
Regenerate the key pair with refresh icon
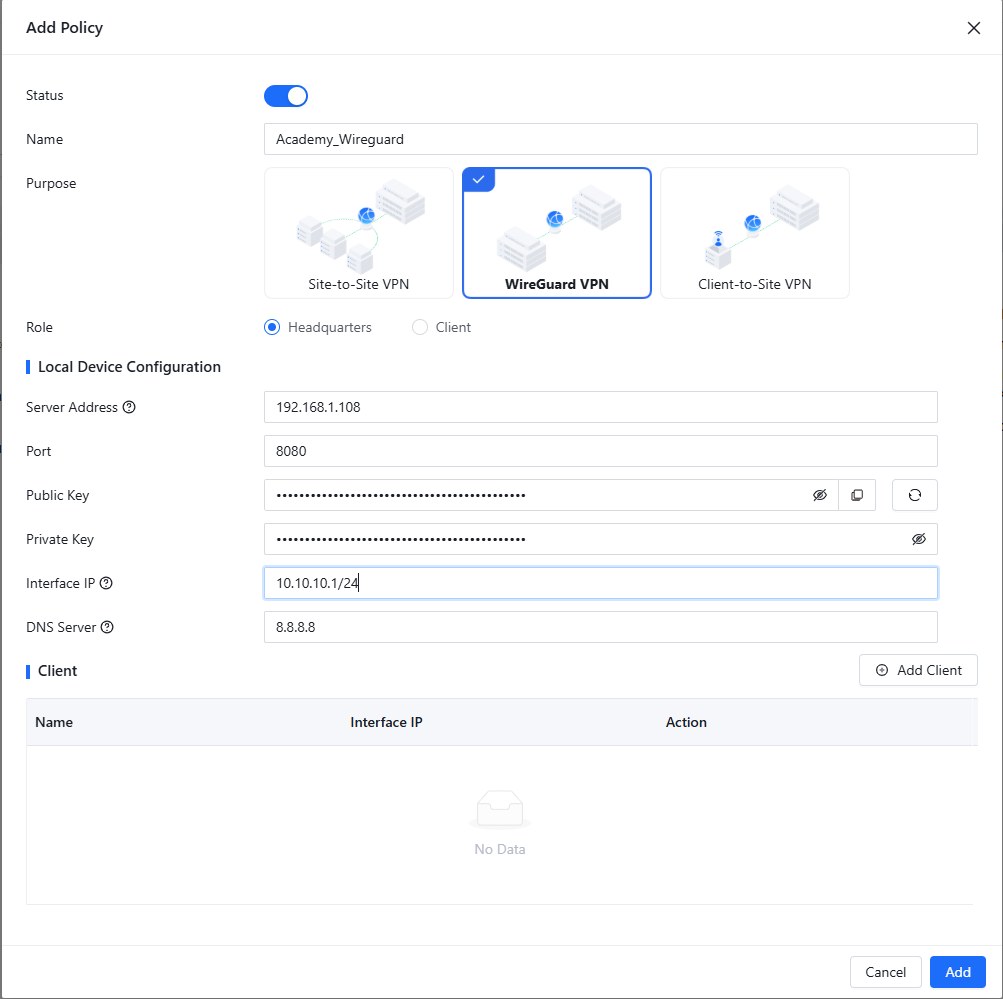(x=915, y=495)
